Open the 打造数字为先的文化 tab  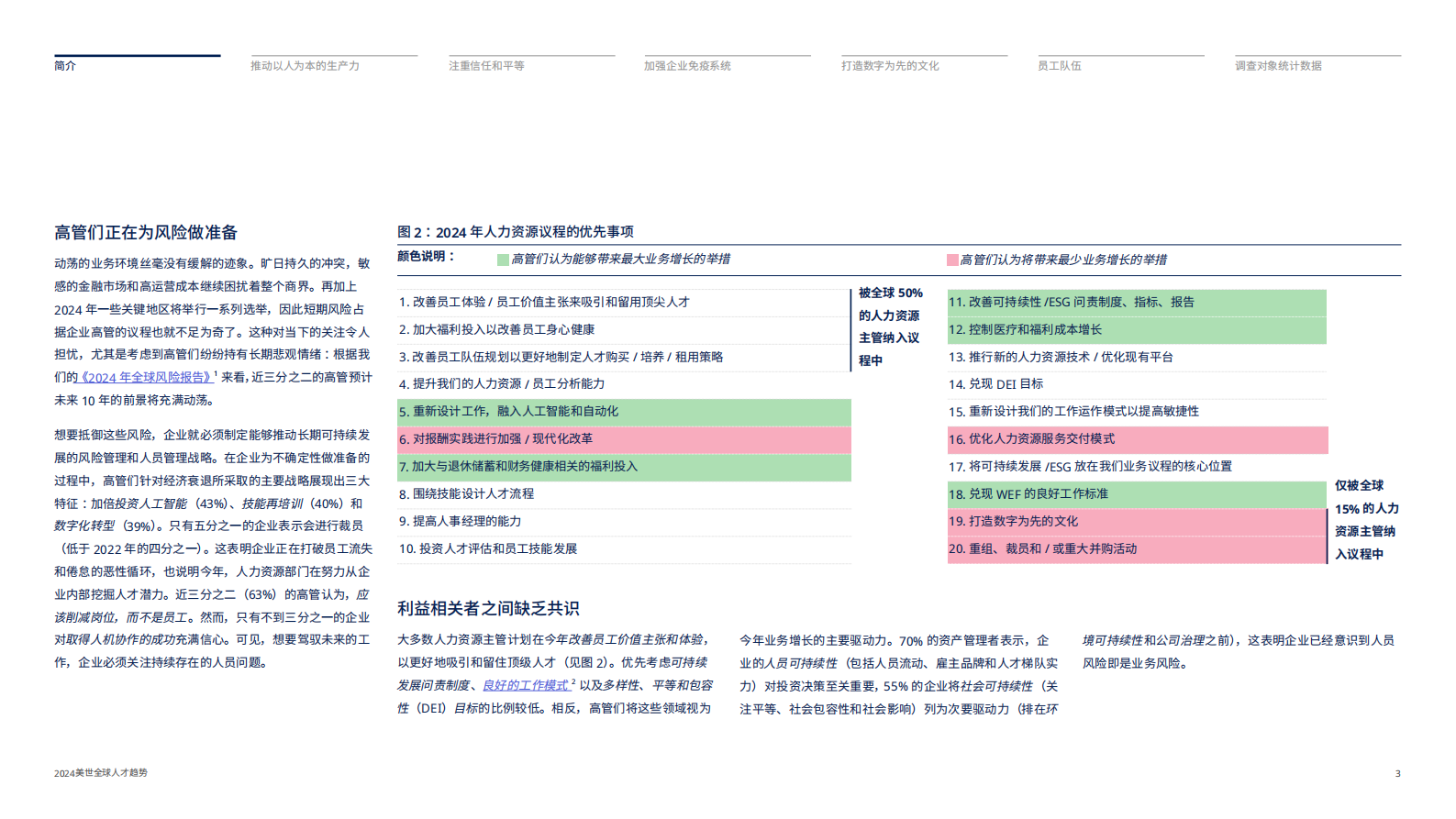click(x=890, y=66)
